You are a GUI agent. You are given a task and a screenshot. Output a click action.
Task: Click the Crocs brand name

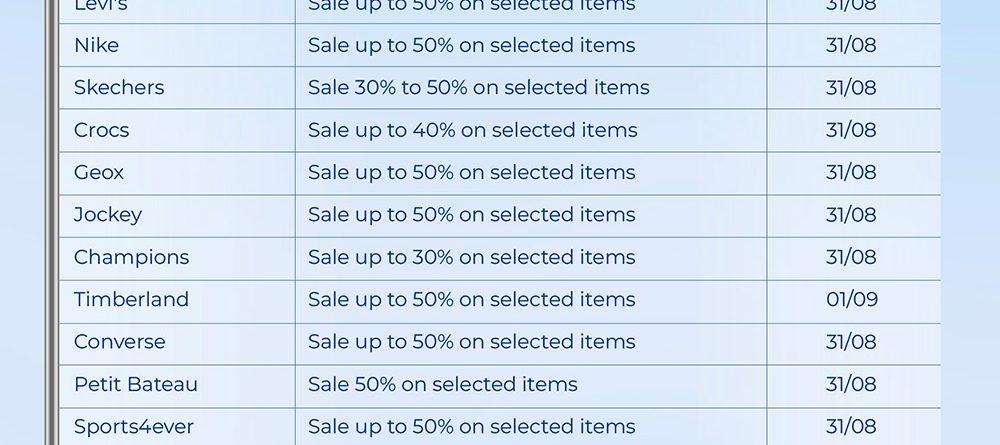[x=101, y=130]
